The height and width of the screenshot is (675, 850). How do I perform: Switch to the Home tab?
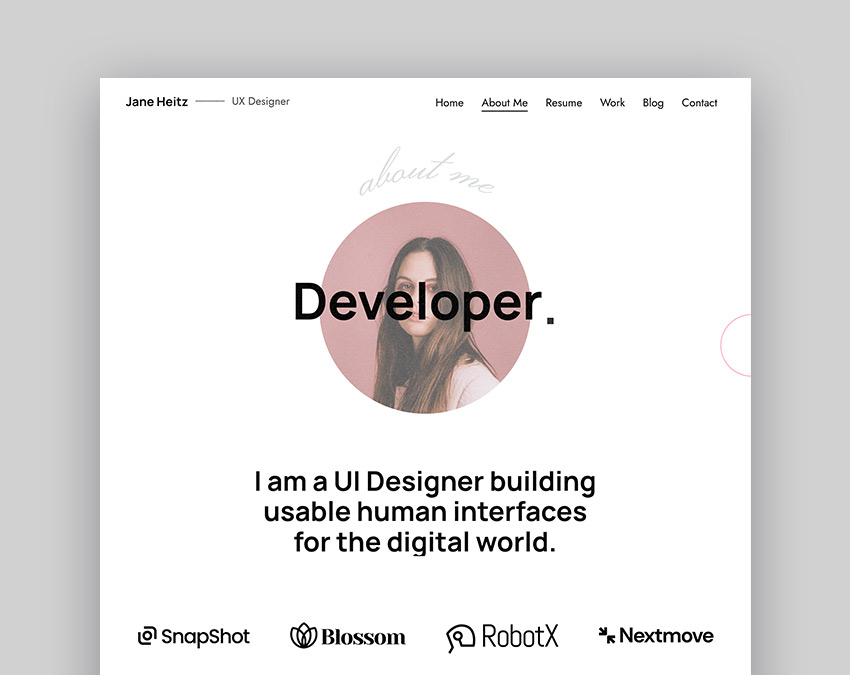coord(449,103)
